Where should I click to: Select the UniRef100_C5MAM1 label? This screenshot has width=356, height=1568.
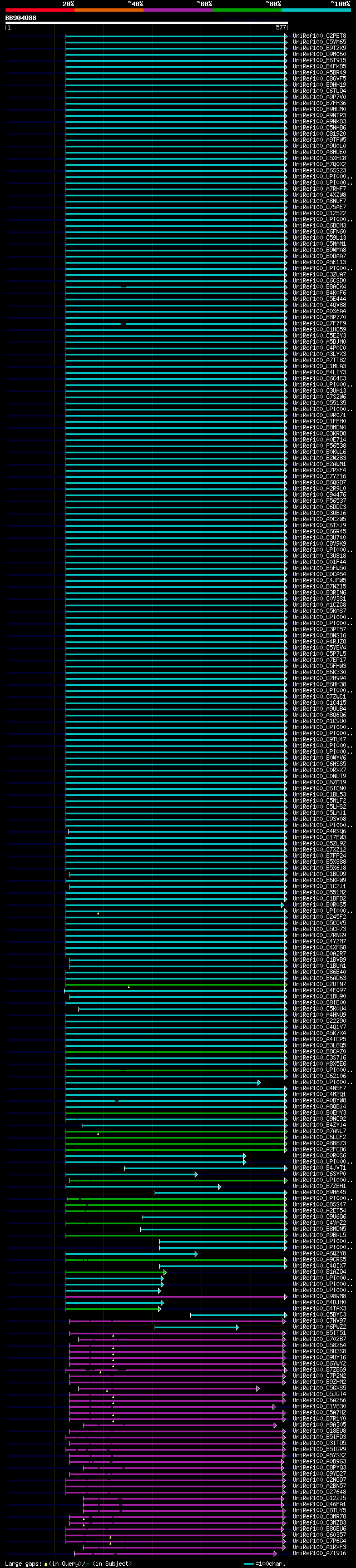(x=319, y=244)
